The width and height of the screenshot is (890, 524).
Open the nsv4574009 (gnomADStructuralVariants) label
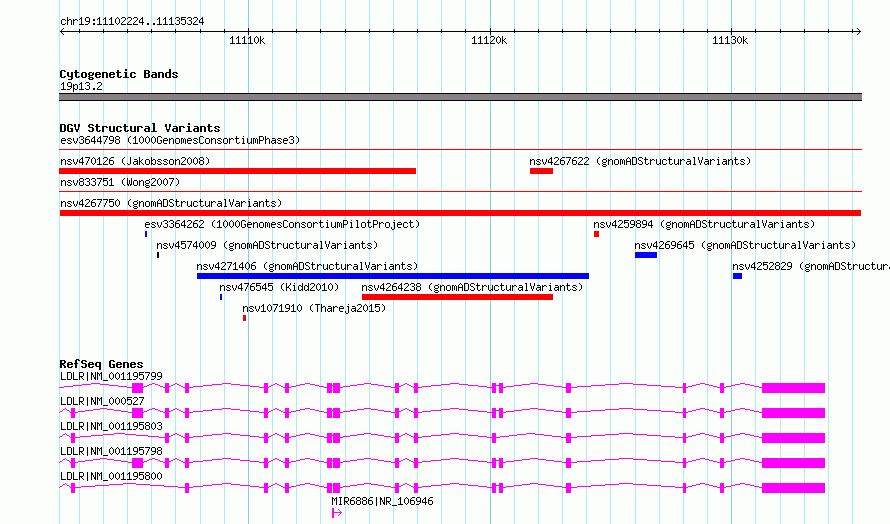(267, 245)
